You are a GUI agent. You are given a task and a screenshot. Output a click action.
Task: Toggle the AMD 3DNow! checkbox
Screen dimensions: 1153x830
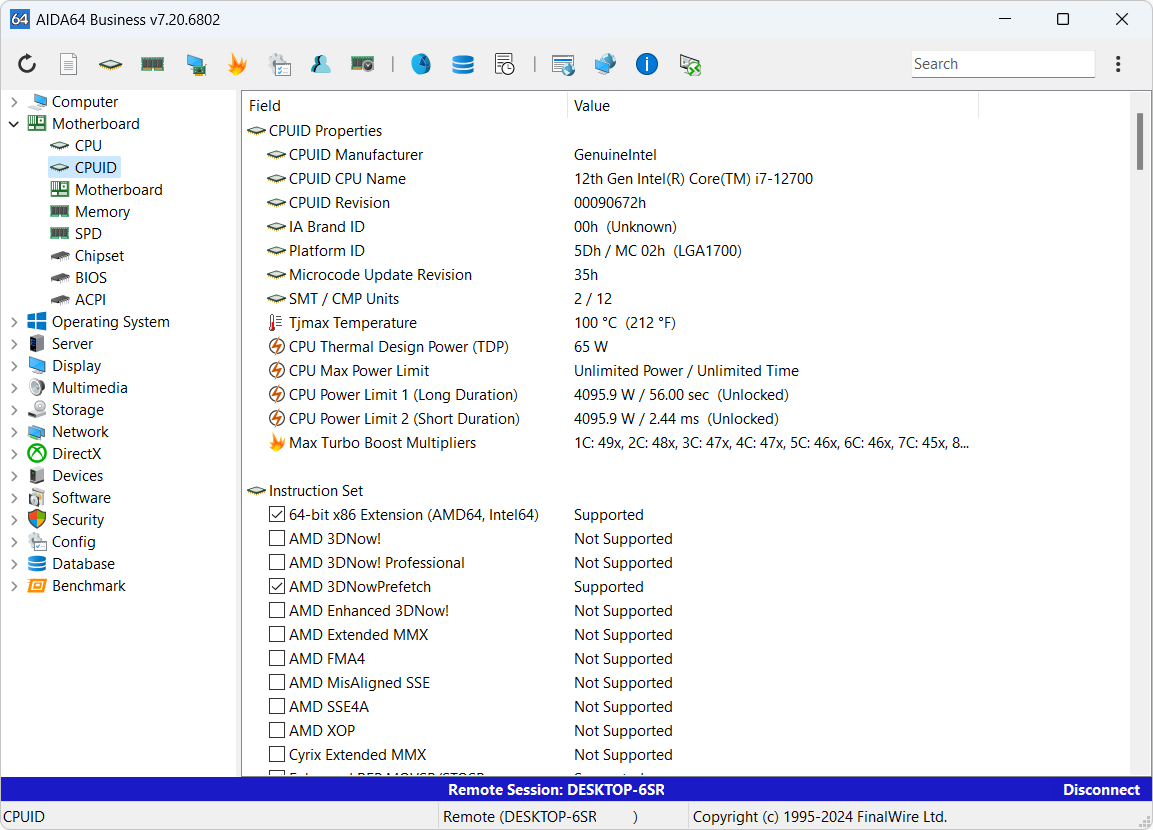click(x=277, y=539)
